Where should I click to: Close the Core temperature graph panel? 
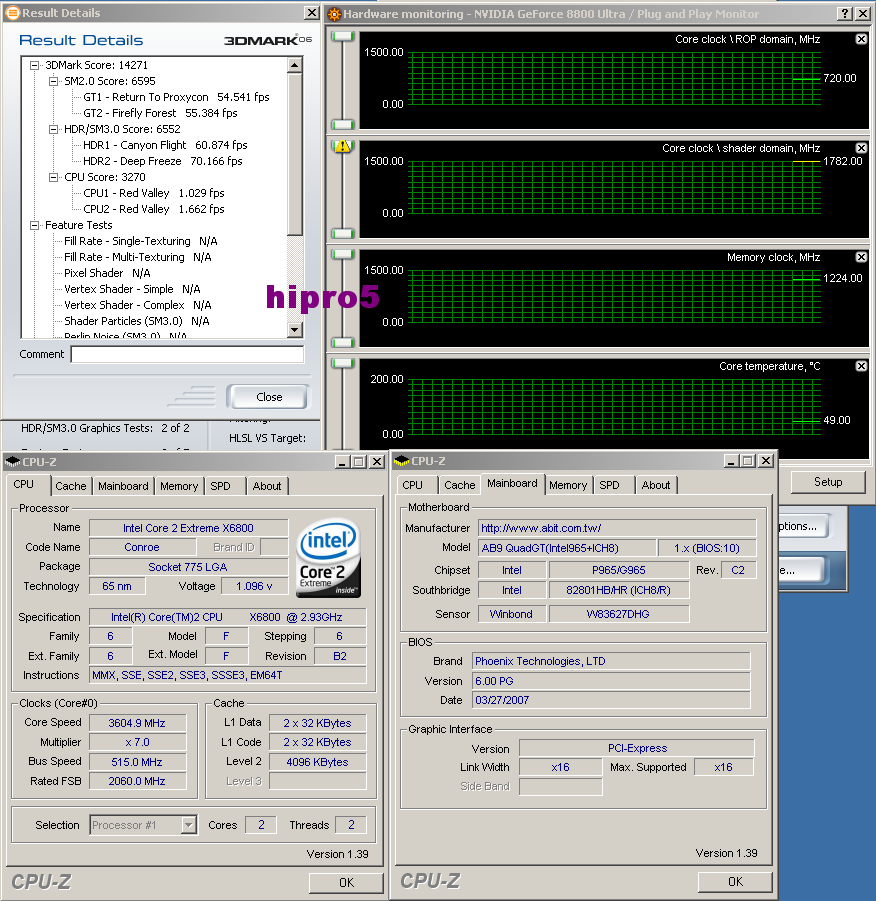pyautogui.click(x=861, y=367)
